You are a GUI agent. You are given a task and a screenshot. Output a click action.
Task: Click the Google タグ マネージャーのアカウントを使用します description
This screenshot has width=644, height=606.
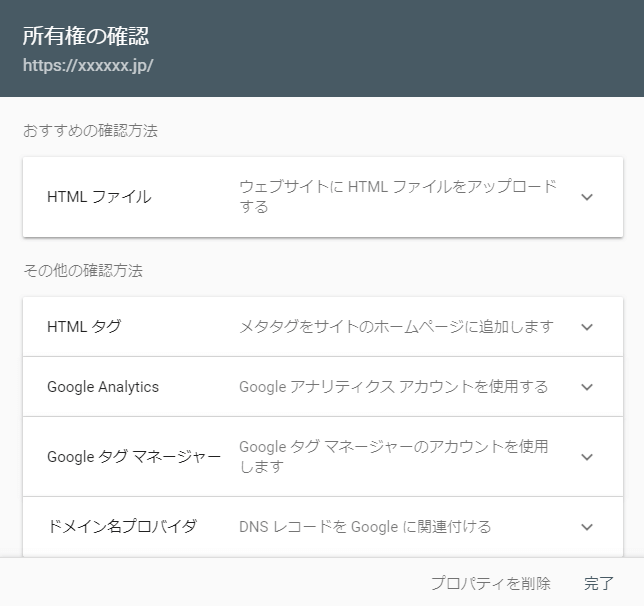coord(393,456)
